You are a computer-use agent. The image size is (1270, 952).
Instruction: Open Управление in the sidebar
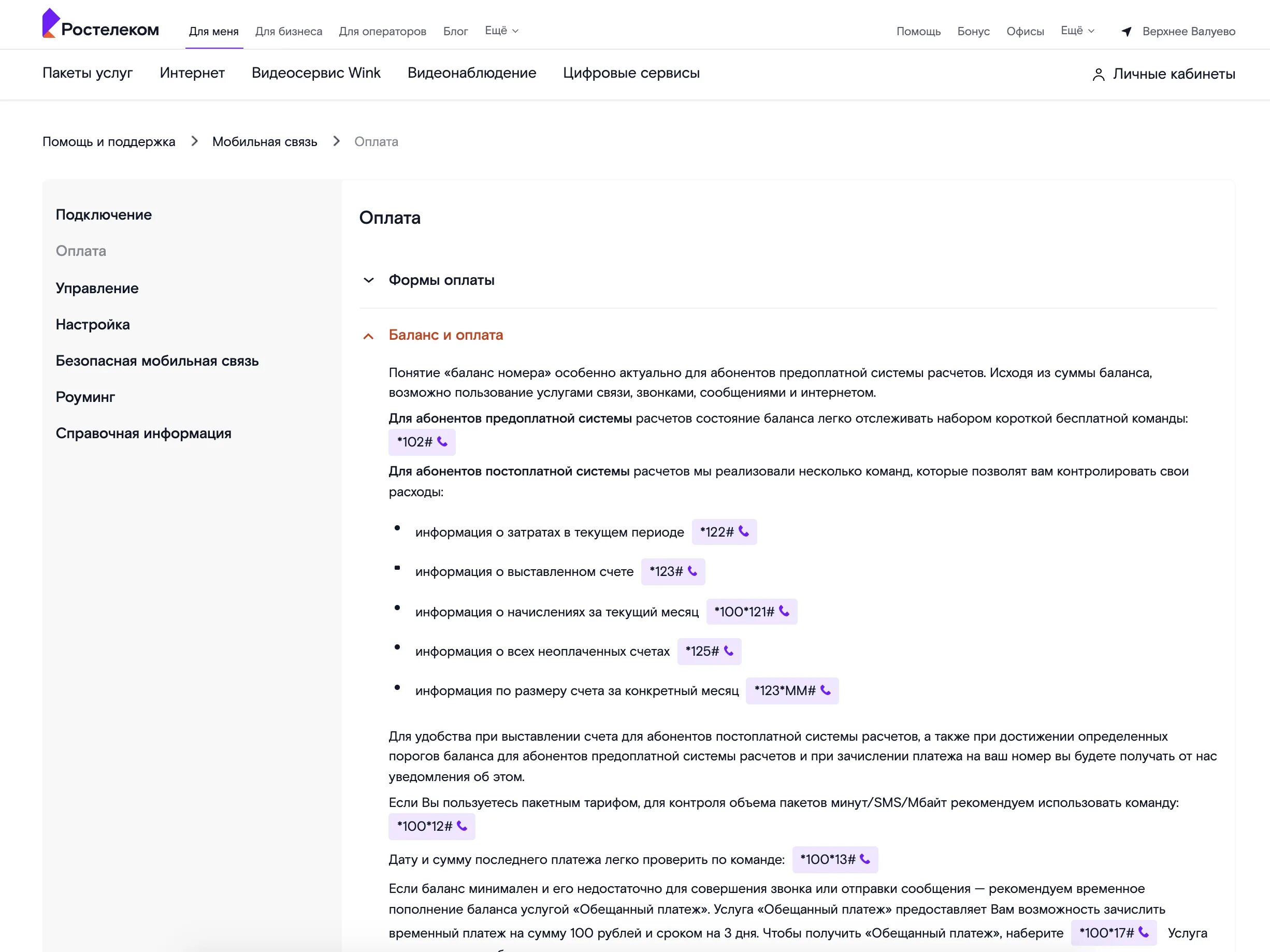pyautogui.click(x=97, y=288)
